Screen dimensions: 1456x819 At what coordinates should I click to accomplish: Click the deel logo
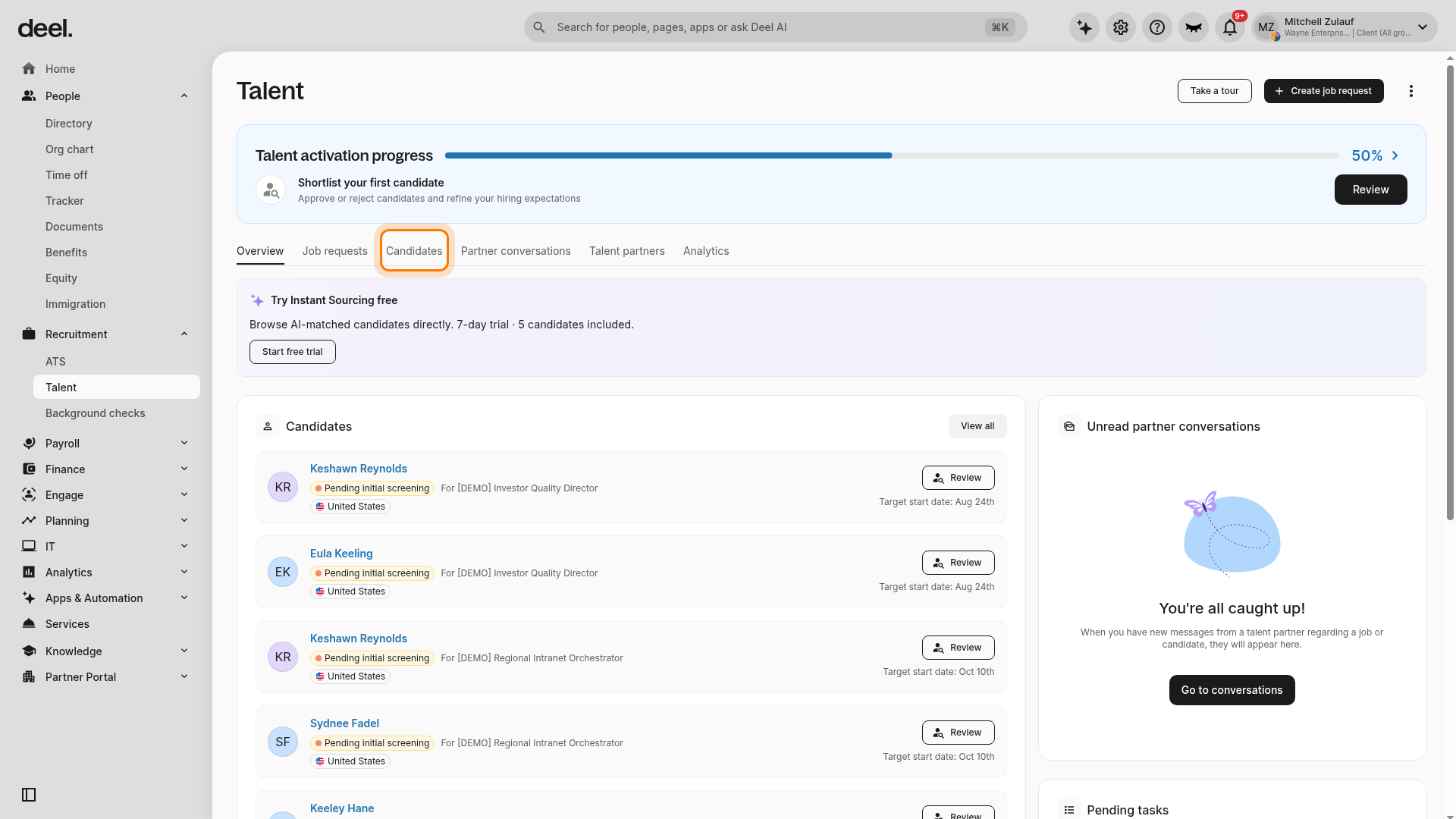[45, 29]
